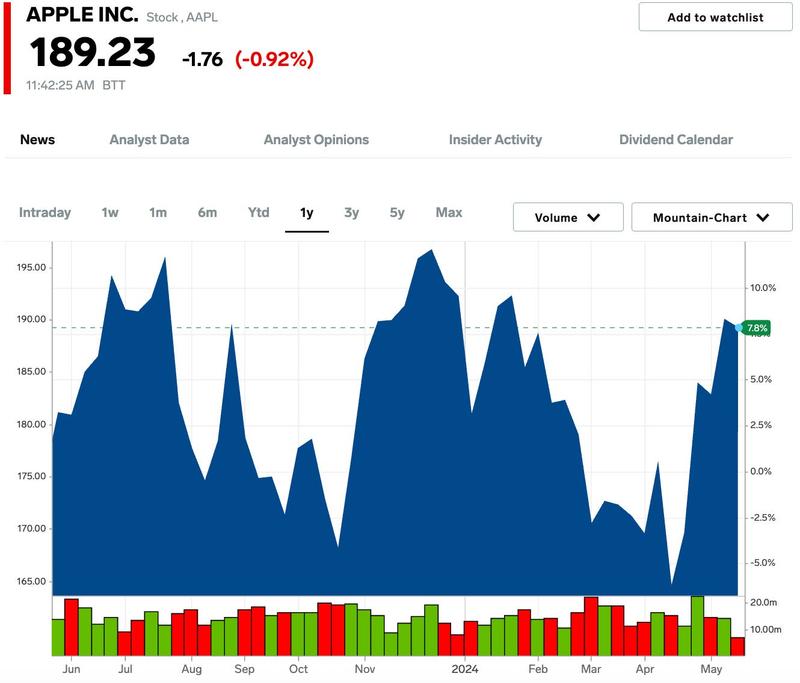Image resolution: width=800 pixels, height=683 pixels.
Task: Click the 170.00 price axis label
Action: [x=31, y=528]
